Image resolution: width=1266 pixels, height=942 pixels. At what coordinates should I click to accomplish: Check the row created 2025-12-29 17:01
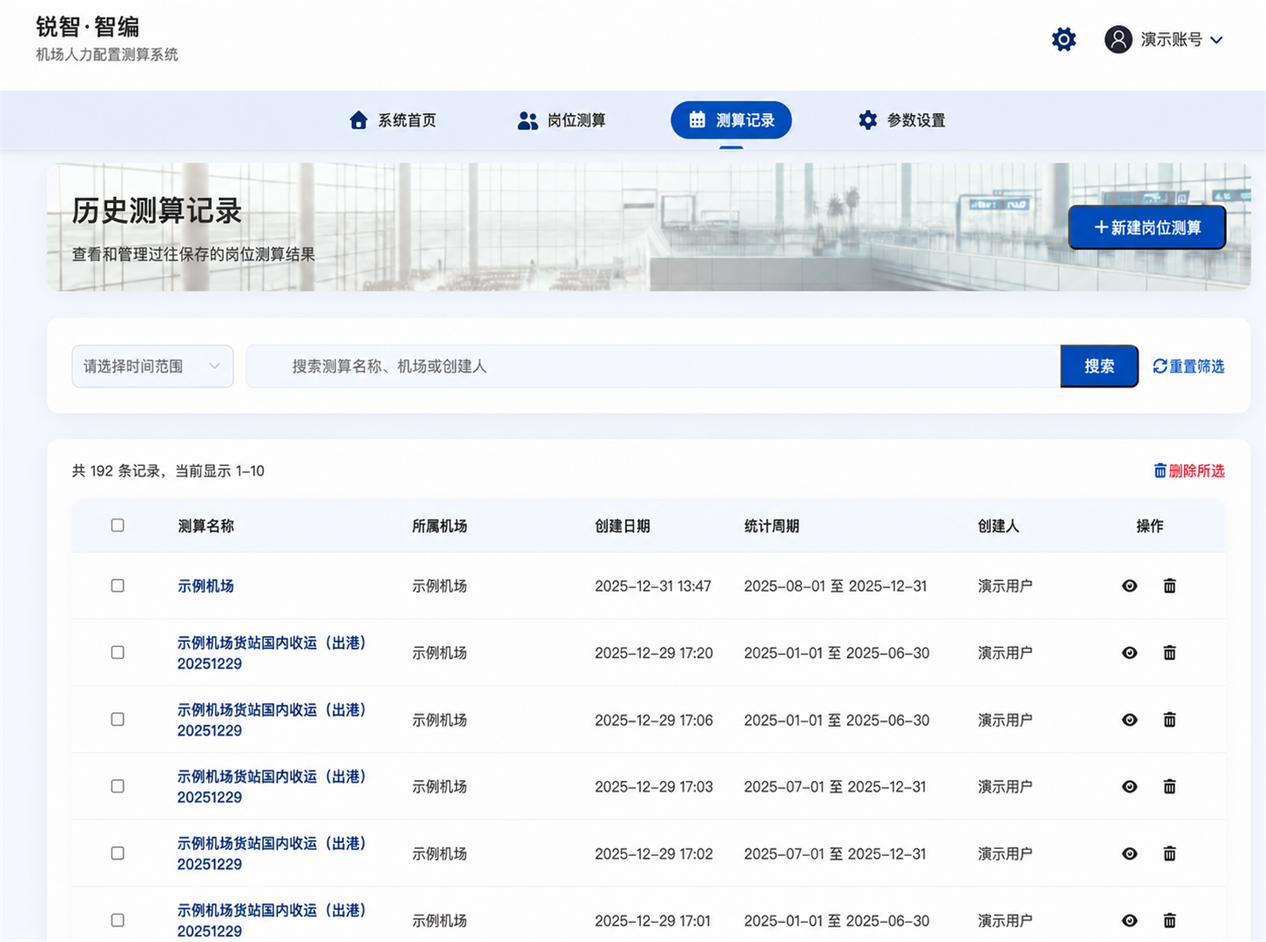117,920
